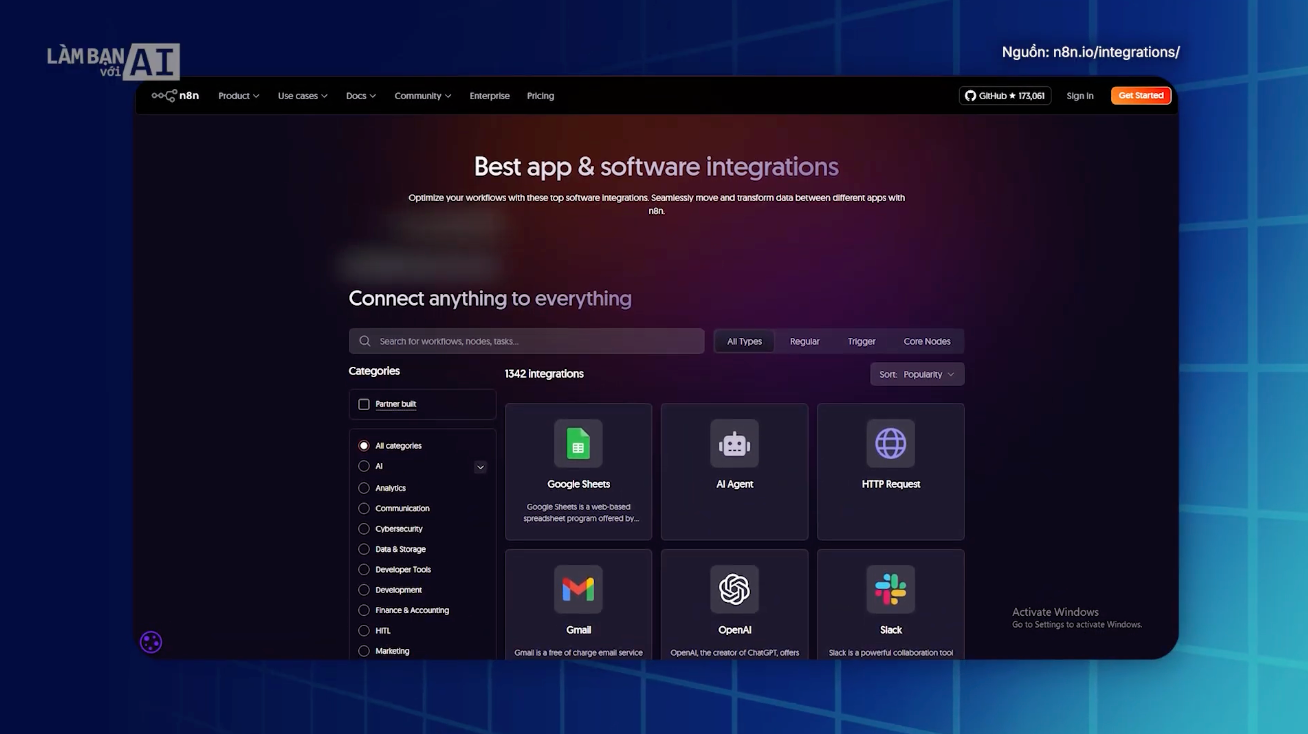Open the Use cases dropdown menu
This screenshot has height=734, width=1308.
[x=303, y=96]
